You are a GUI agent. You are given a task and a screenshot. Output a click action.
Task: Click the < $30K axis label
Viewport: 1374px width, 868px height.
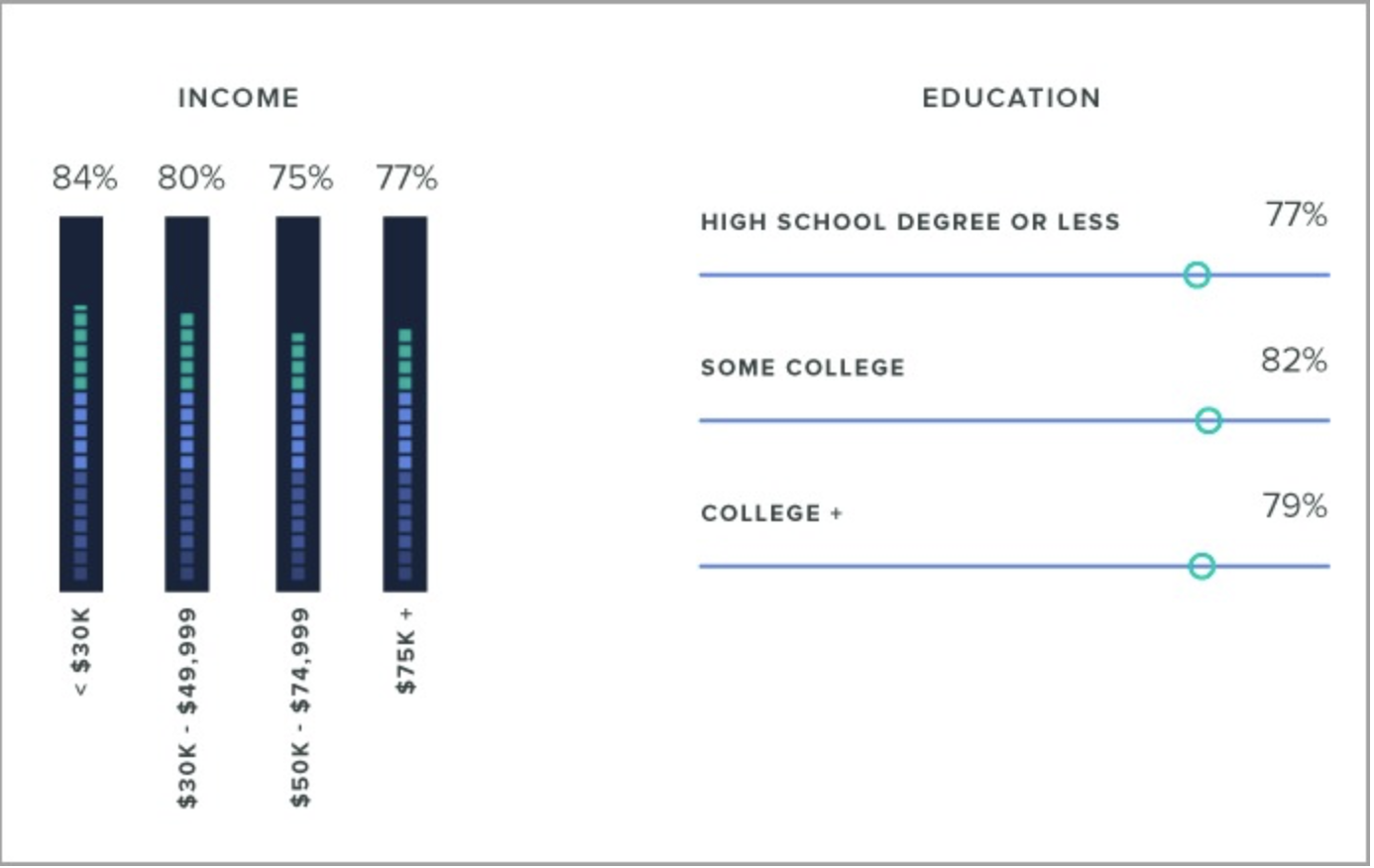[x=81, y=651]
